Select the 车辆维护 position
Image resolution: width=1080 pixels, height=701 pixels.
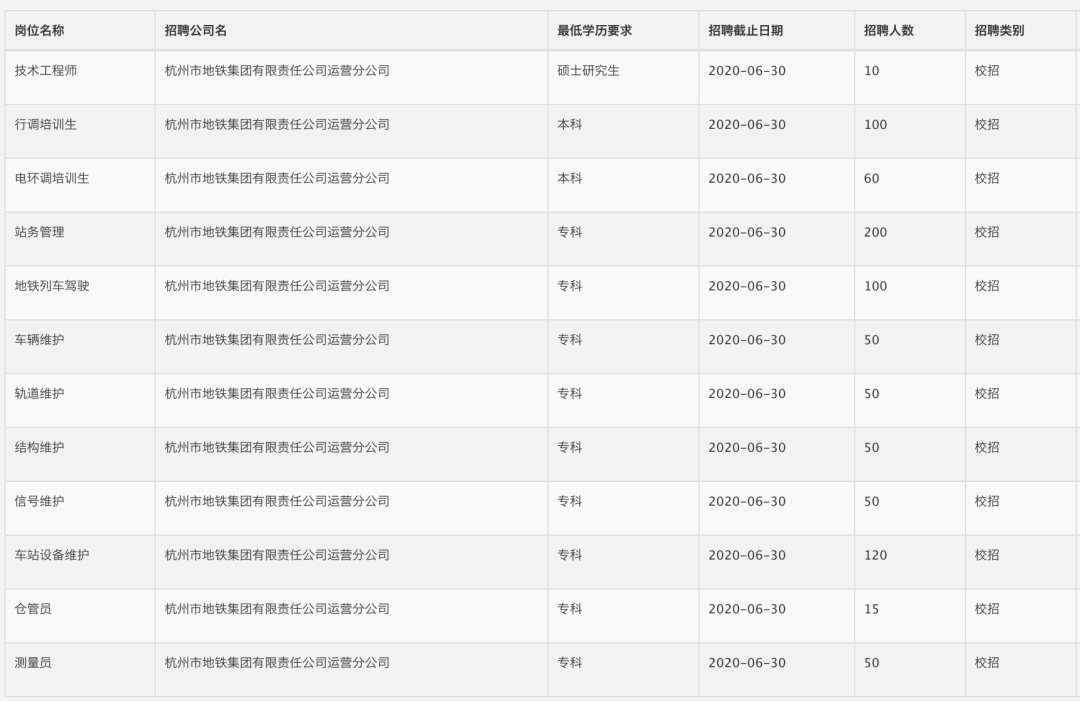(x=40, y=340)
